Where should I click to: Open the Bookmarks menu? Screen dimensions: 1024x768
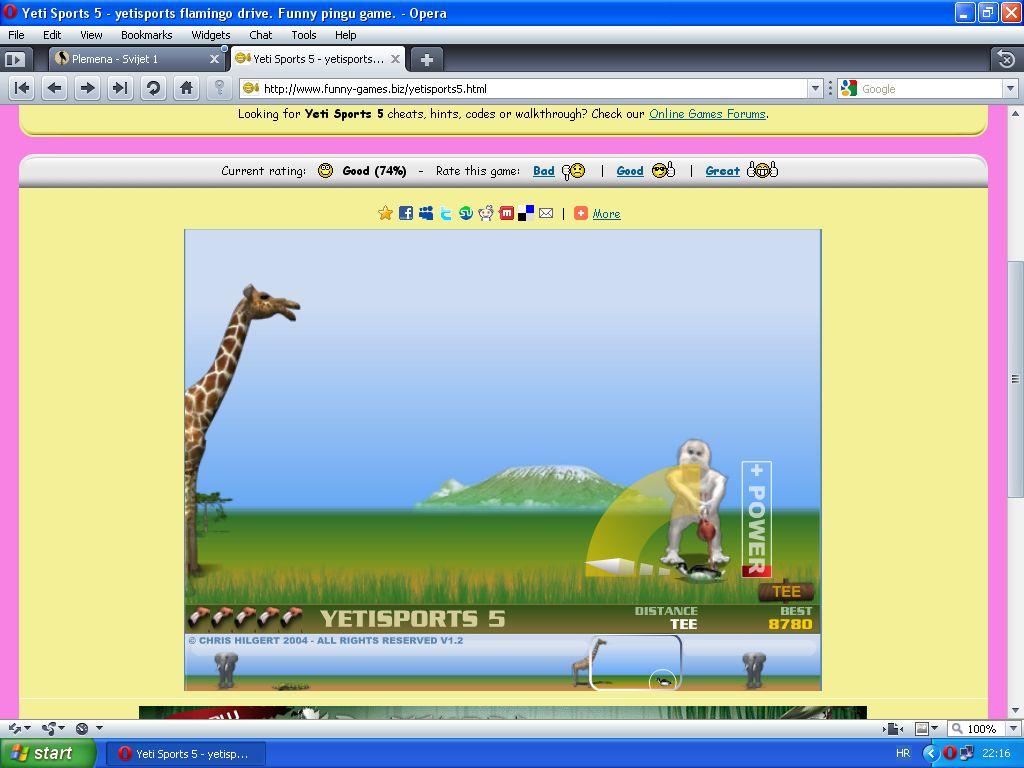click(146, 35)
